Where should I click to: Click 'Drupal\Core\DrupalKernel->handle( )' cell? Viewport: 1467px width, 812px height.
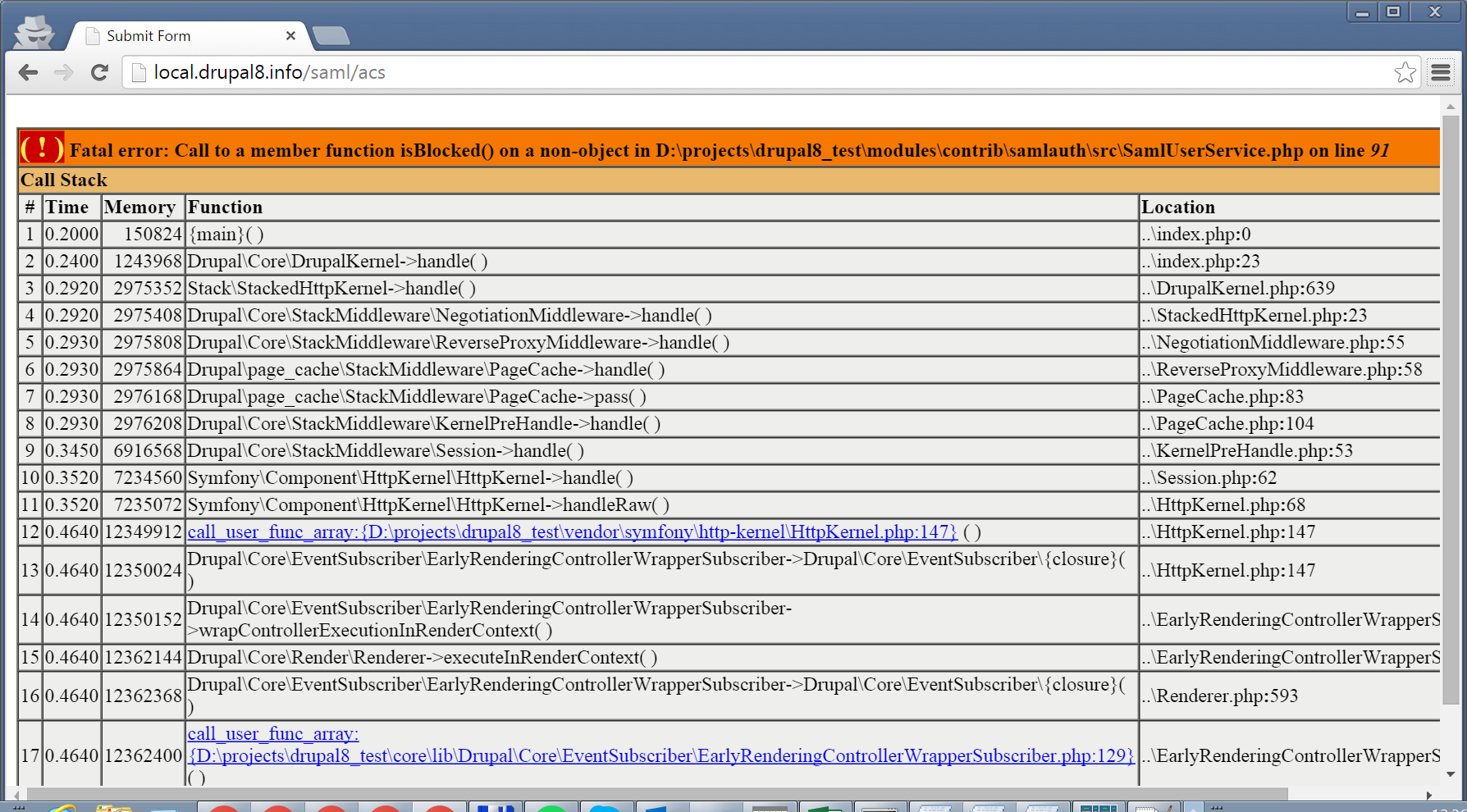click(x=661, y=261)
